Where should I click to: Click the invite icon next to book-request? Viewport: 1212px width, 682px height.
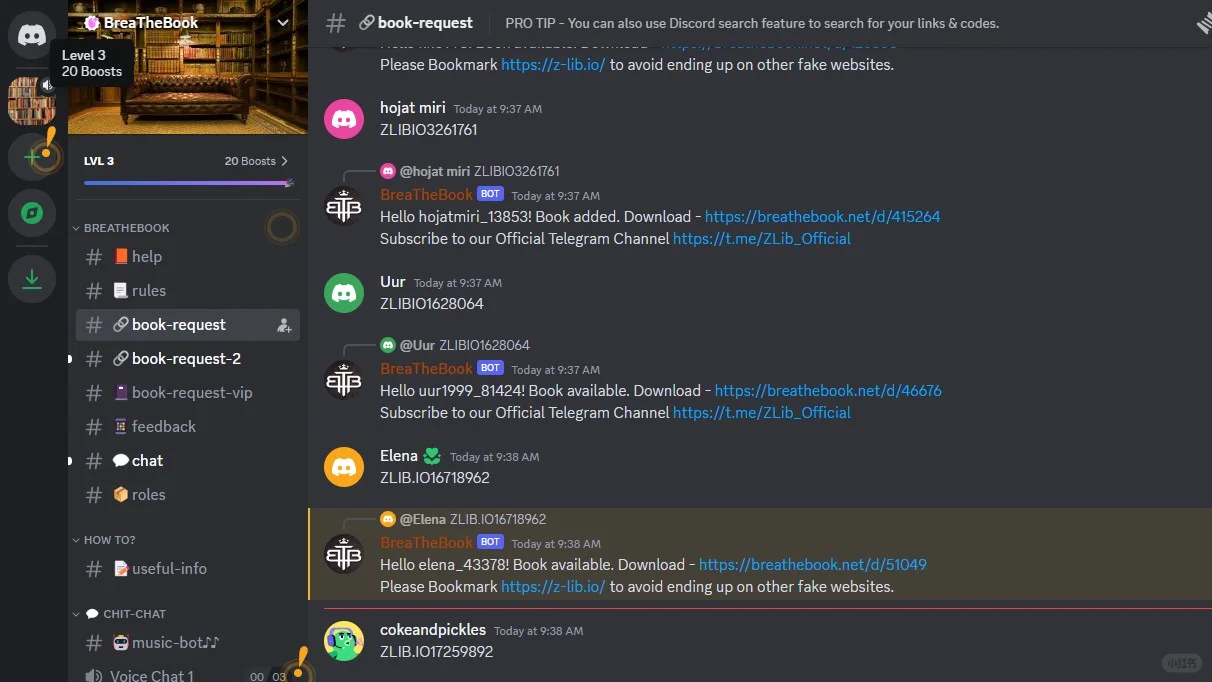click(x=284, y=325)
